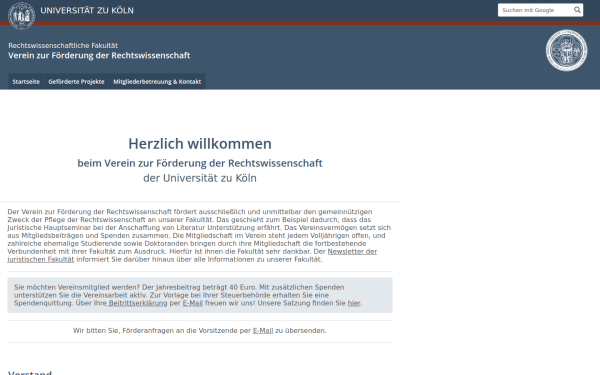Click the 'der Universität zu Köln' subheading
Image resolution: width=600 pixels, height=375 pixels.
tap(200, 178)
